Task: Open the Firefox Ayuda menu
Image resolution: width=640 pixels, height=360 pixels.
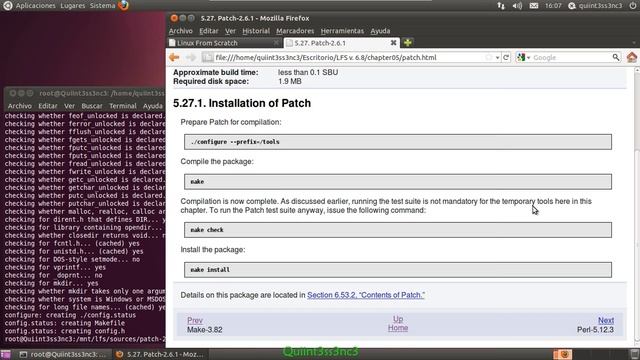Action: coord(380,31)
